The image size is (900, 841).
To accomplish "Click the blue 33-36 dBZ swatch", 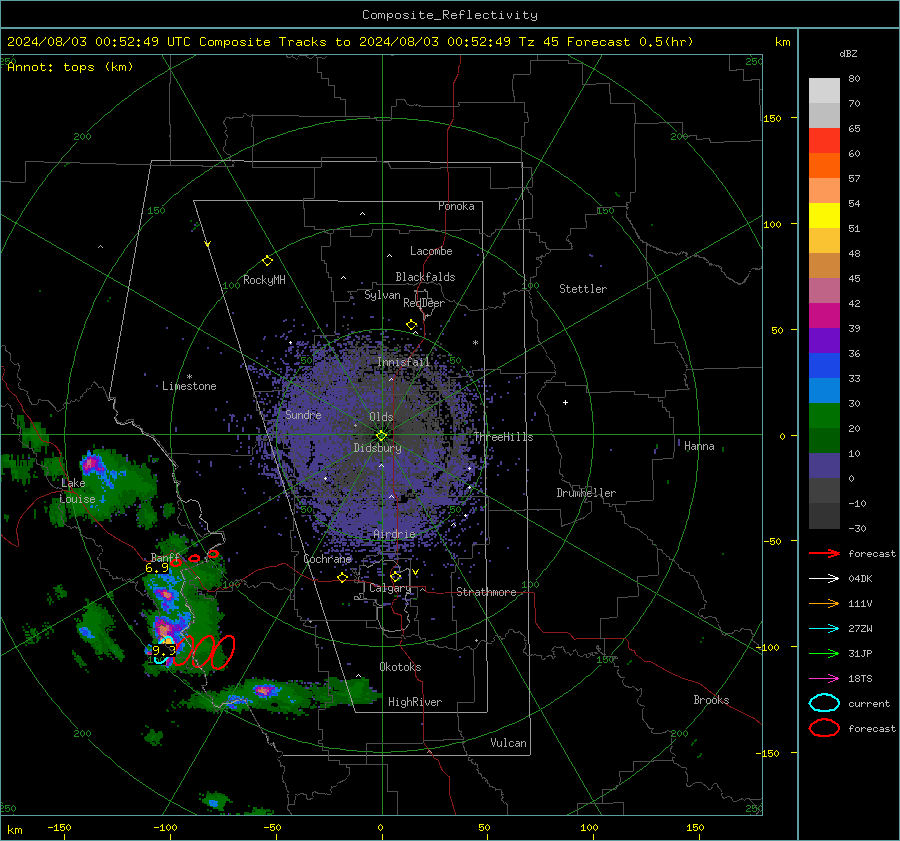I will click(824, 366).
